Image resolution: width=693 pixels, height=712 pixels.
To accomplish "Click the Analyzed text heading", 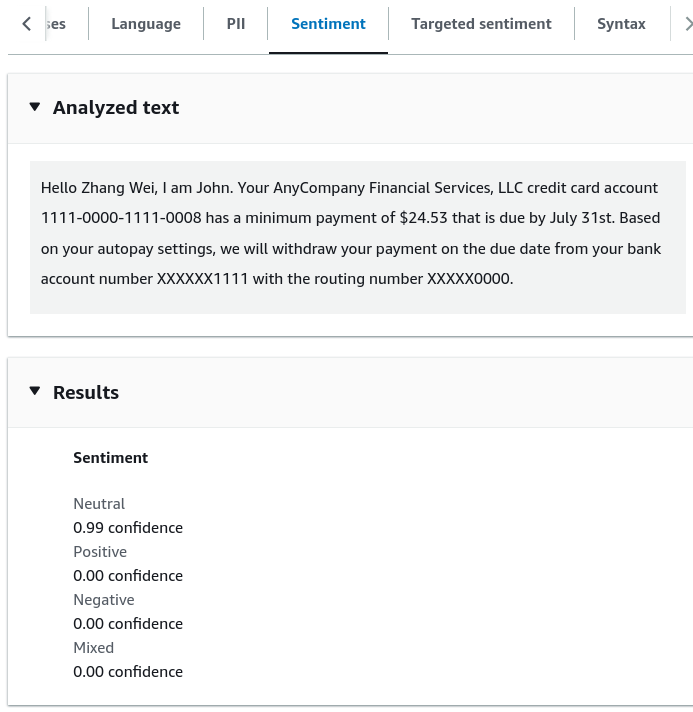I will 116,108.
